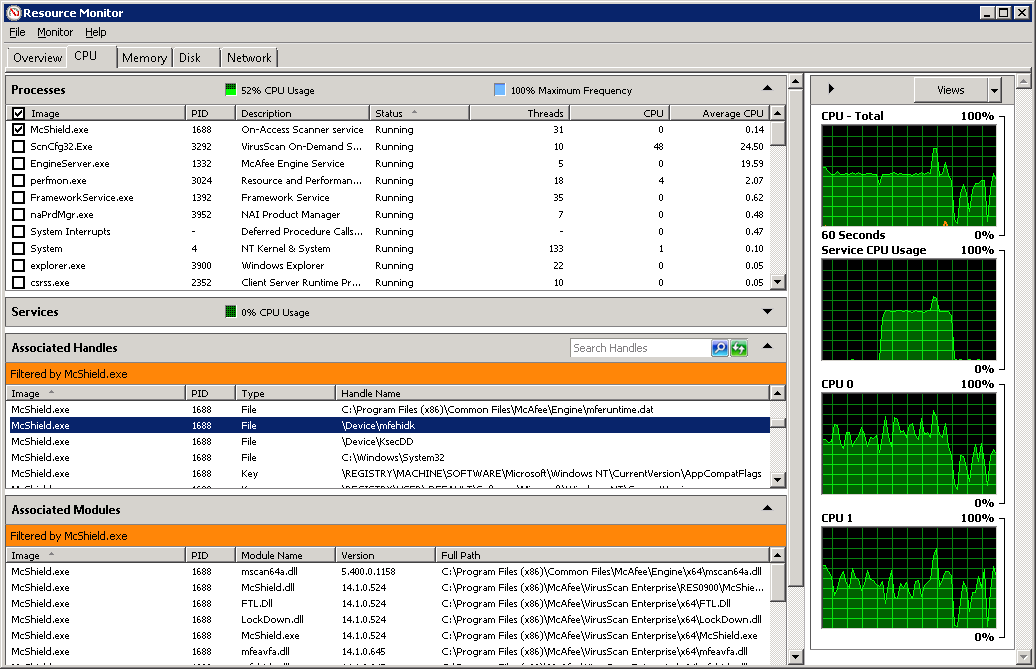Viewport: 1036px width, 669px height.
Task: Collapse the Processes section
Action: pyautogui.click(x=767, y=89)
